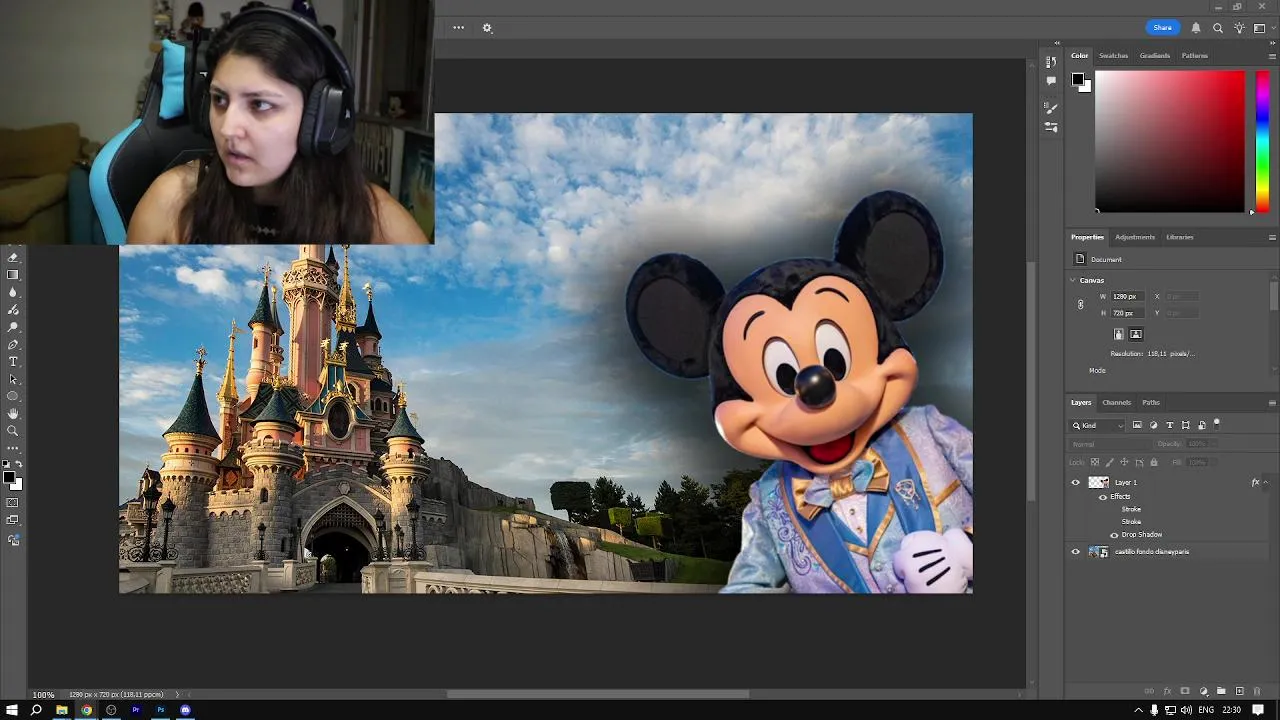The height and width of the screenshot is (720, 1280).
Task: Click the fx icon on Layer 1
Action: (1256, 482)
